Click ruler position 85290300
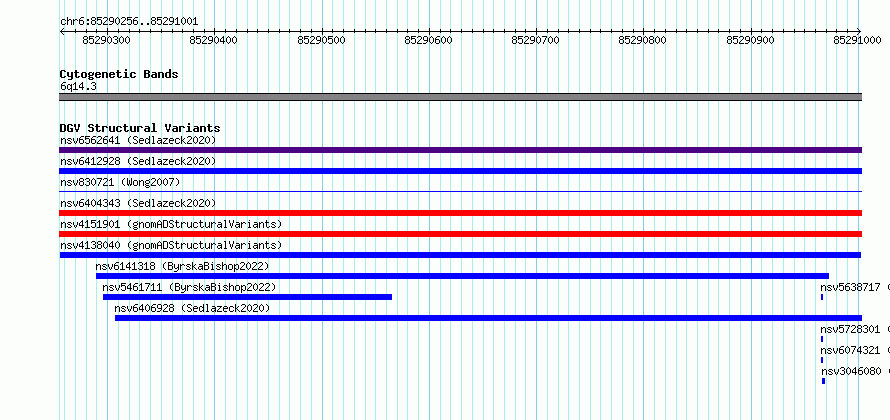 click(x=106, y=40)
